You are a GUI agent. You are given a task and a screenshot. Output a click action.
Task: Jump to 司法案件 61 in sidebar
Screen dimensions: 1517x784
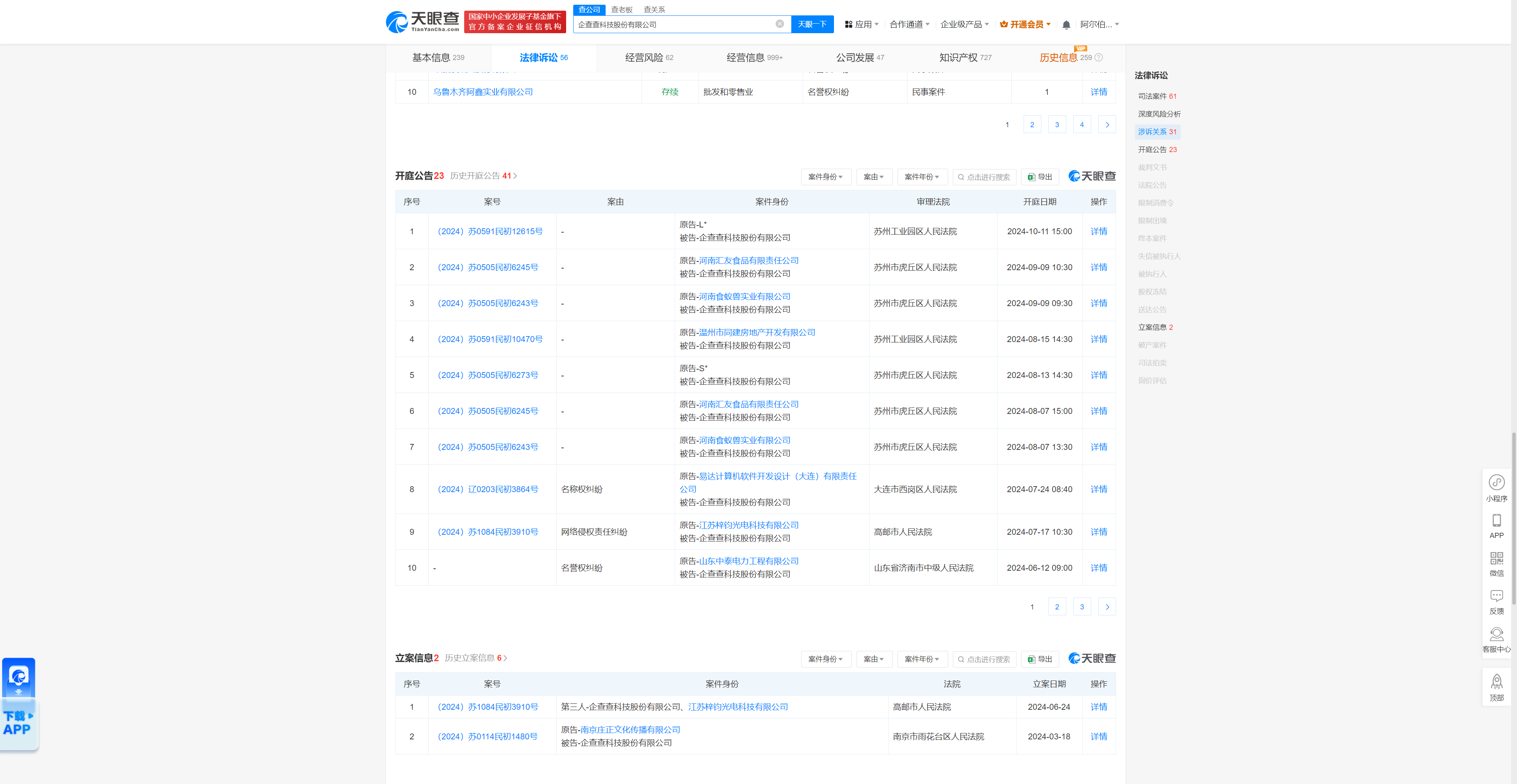click(1157, 96)
